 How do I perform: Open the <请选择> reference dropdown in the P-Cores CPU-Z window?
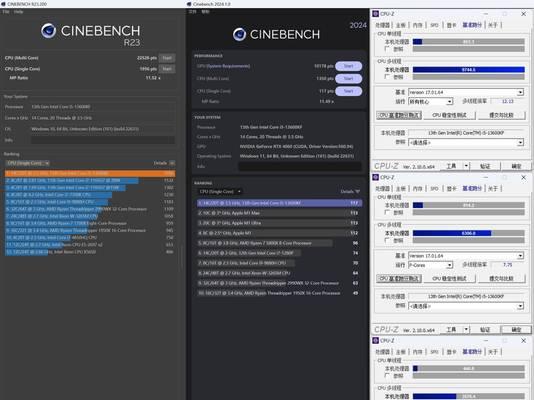[x=466, y=306]
